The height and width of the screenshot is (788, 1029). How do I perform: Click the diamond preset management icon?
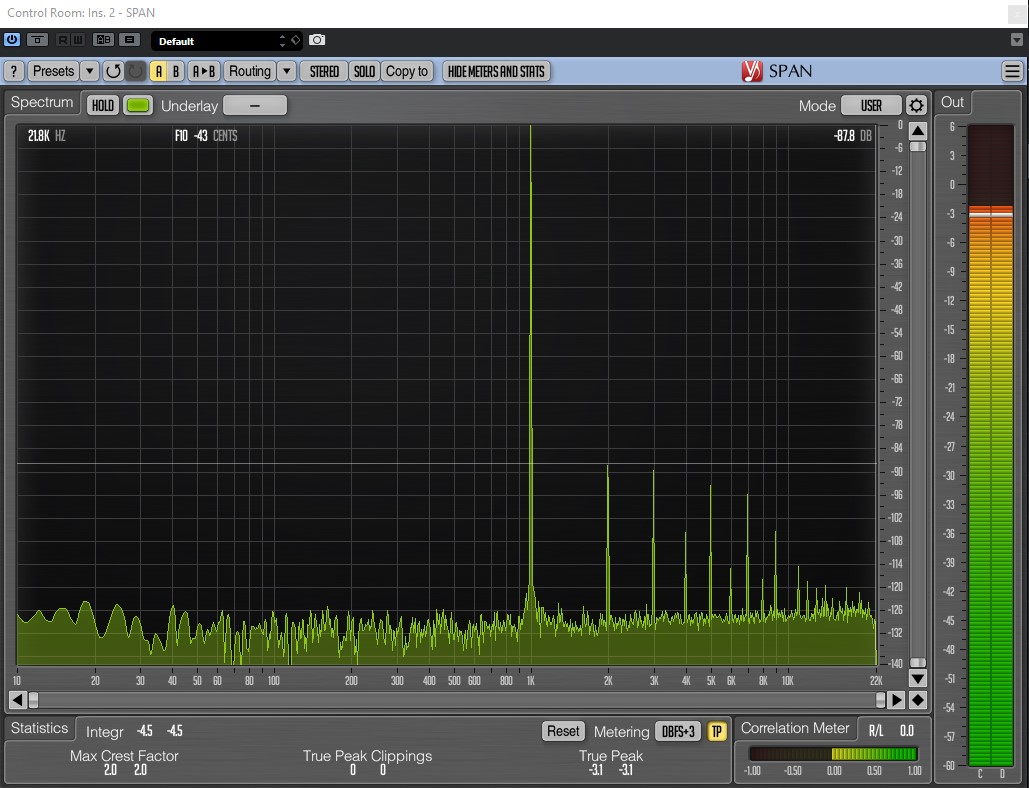pyautogui.click(x=296, y=41)
